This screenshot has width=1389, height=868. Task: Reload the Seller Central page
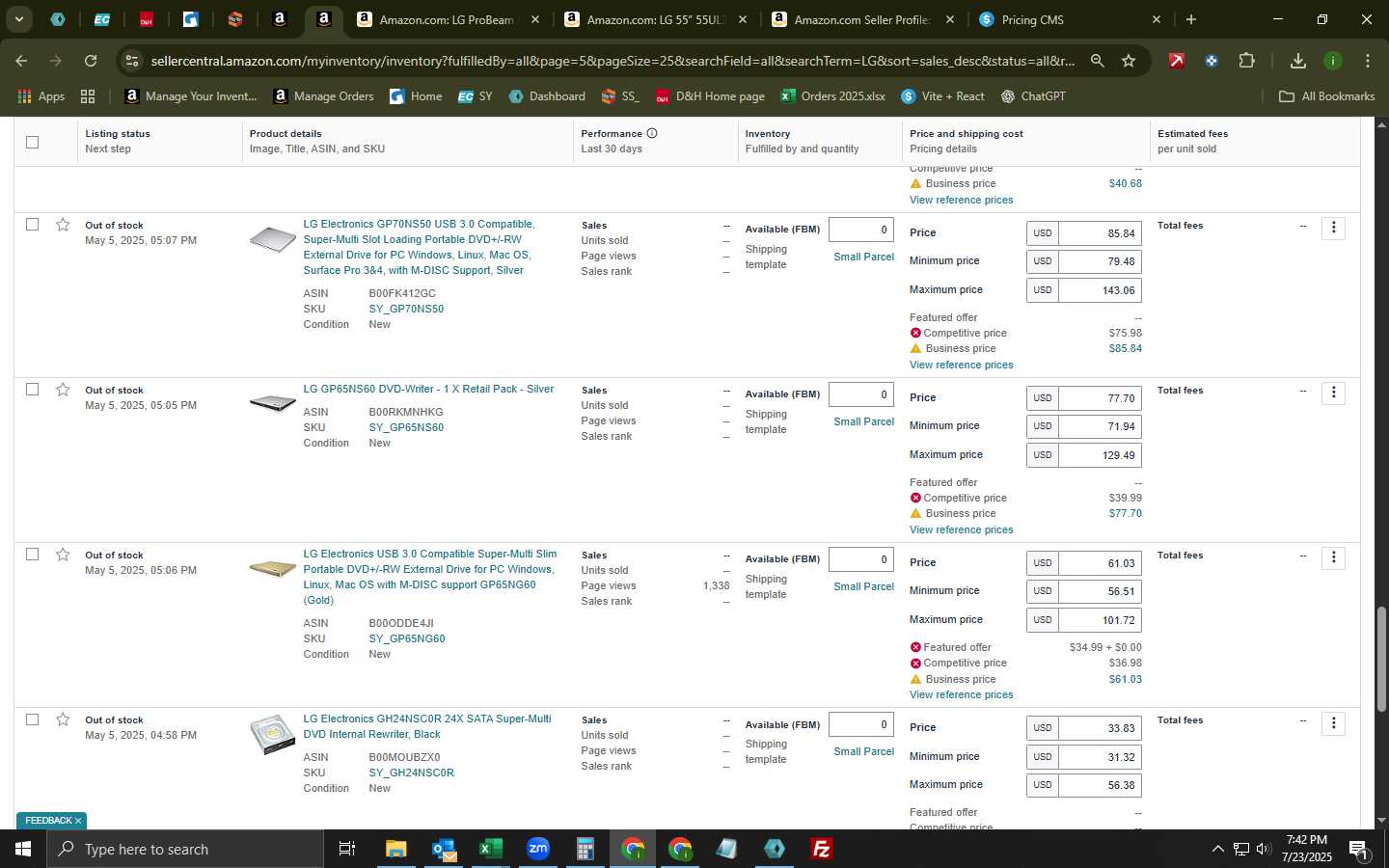[91, 61]
